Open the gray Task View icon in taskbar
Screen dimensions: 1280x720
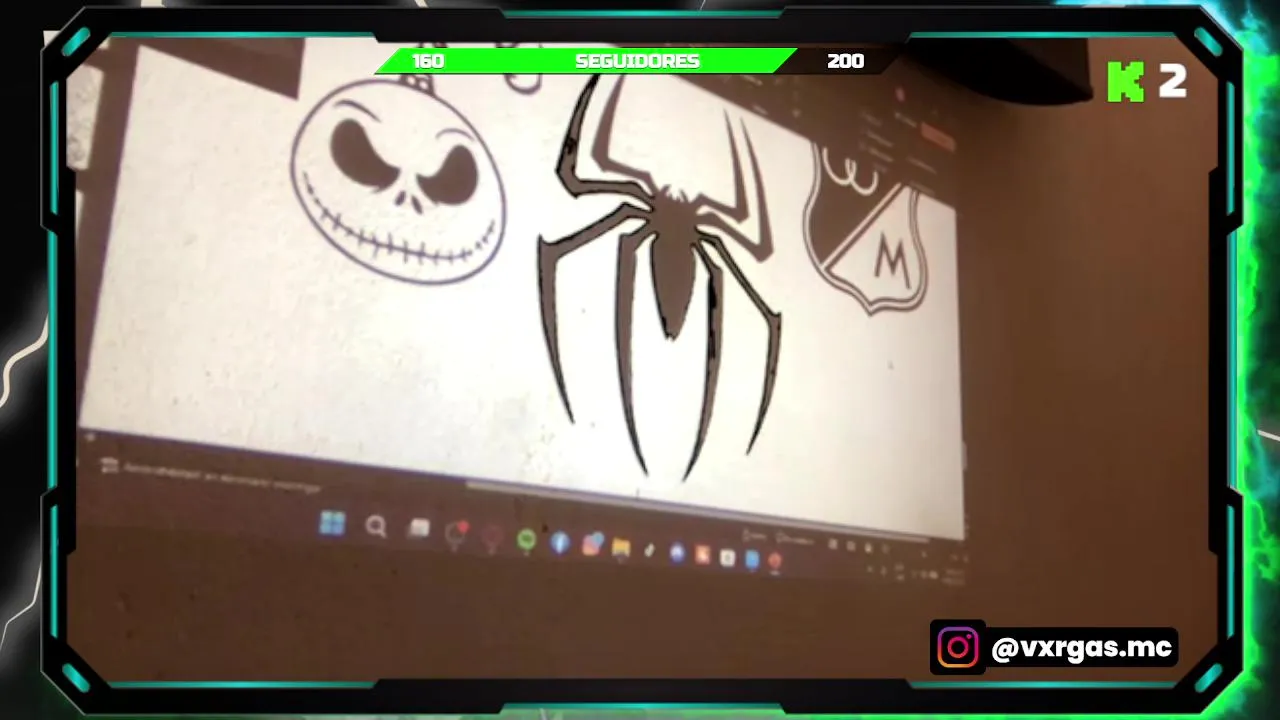coord(419,529)
